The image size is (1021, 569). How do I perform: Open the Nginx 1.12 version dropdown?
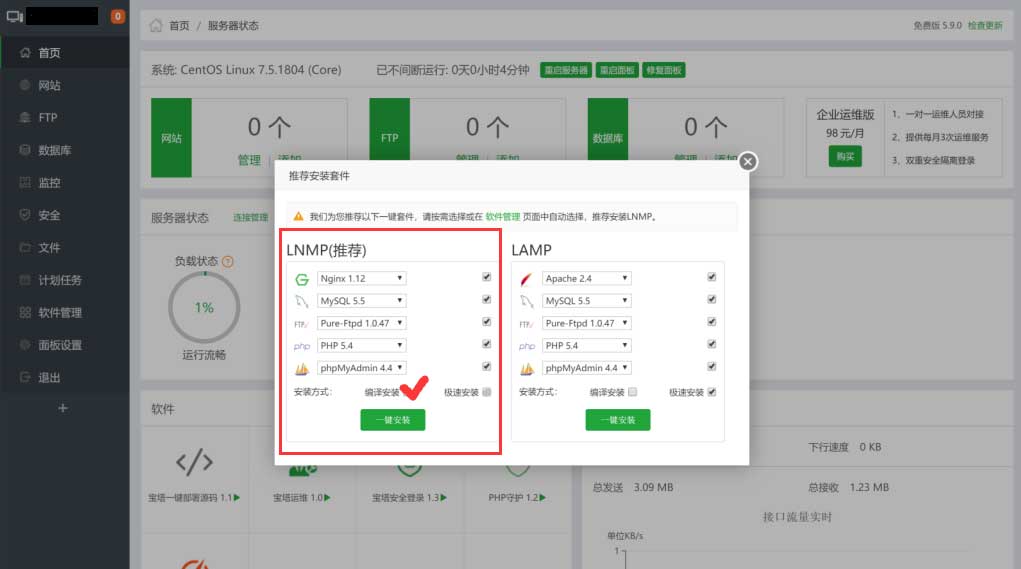pos(361,278)
